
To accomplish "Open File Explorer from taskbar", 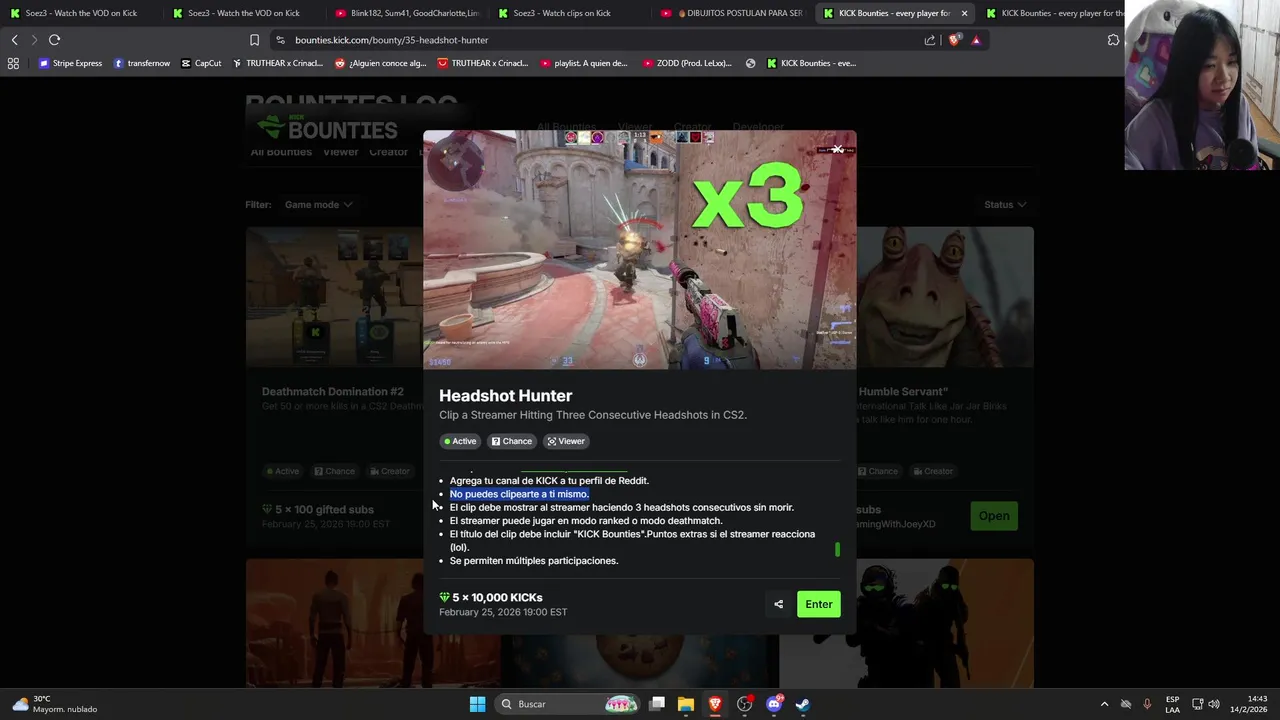I will tap(686, 704).
